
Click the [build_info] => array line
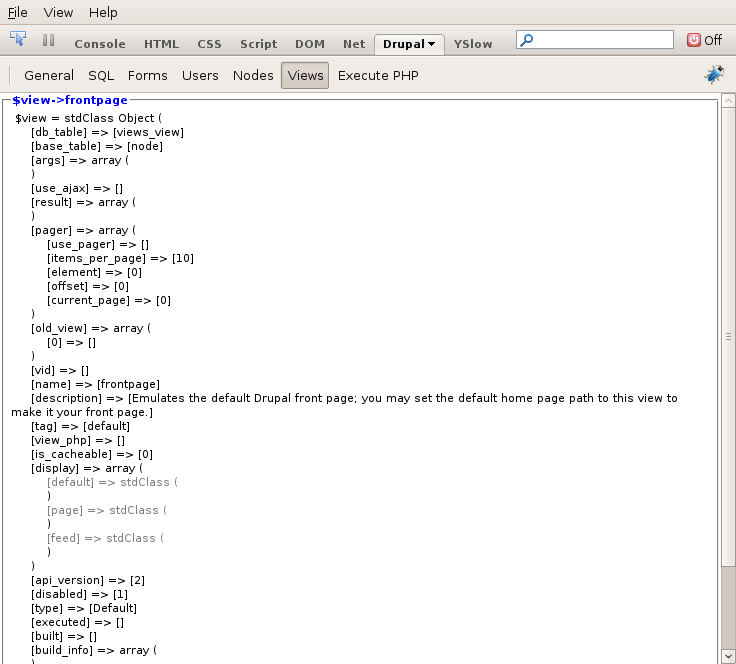tap(94, 650)
